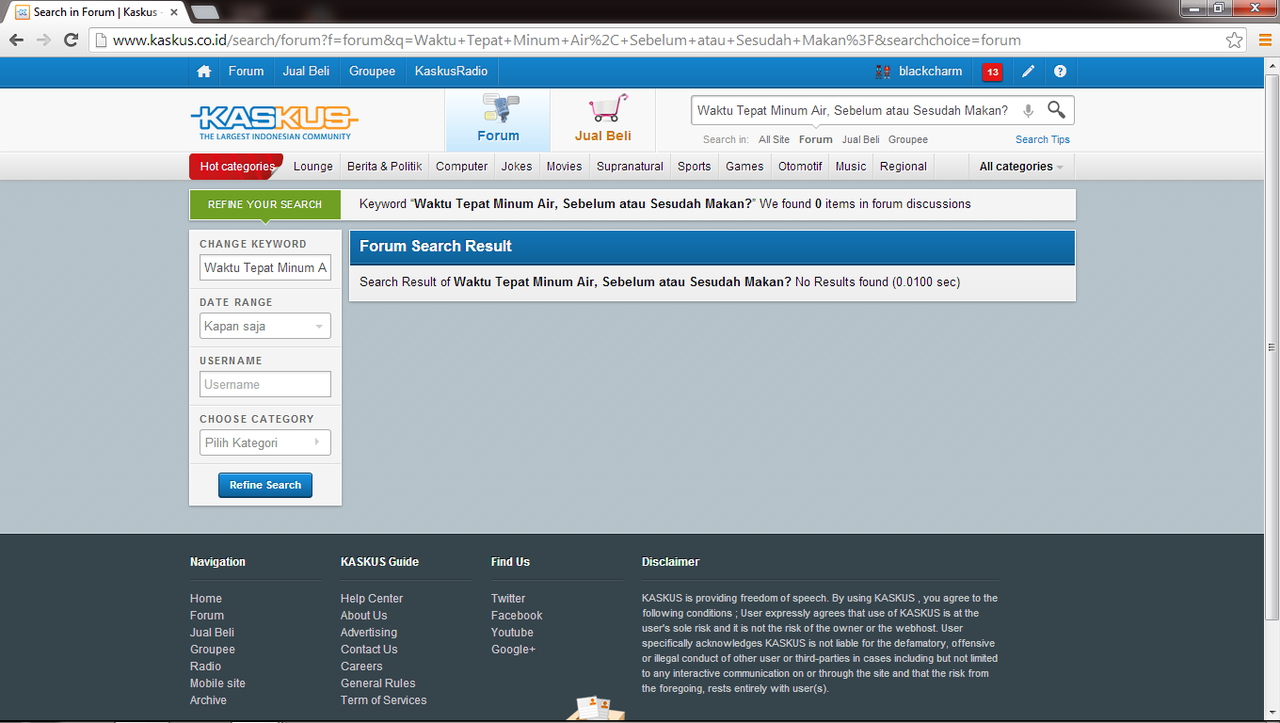Screen dimensions: 1280x723
Task: Search in All Site option
Action: pyautogui.click(x=774, y=140)
